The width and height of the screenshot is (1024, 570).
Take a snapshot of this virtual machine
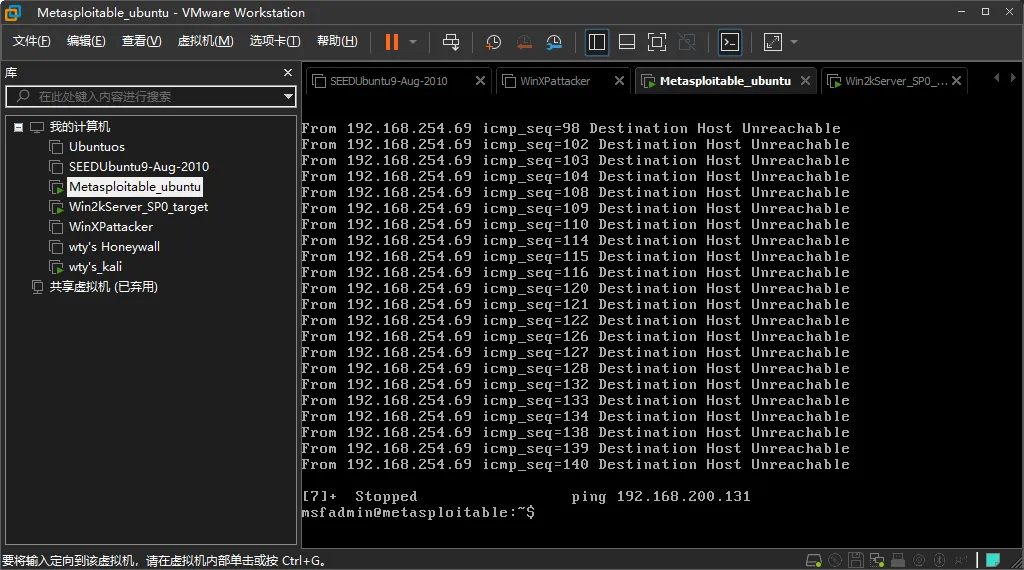click(x=493, y=42)
